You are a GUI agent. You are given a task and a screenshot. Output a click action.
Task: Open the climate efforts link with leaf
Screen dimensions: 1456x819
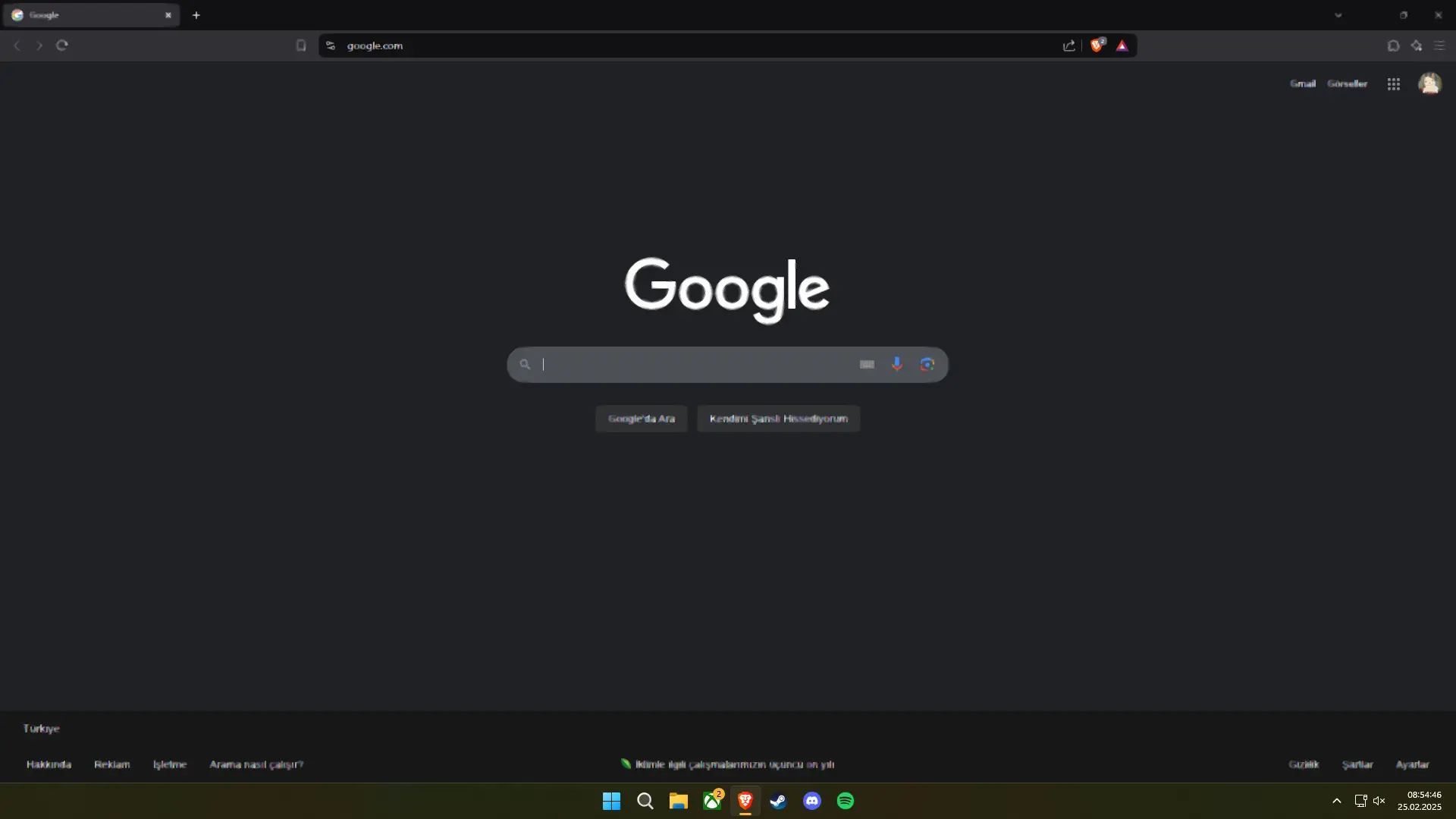tap(728, 764)
